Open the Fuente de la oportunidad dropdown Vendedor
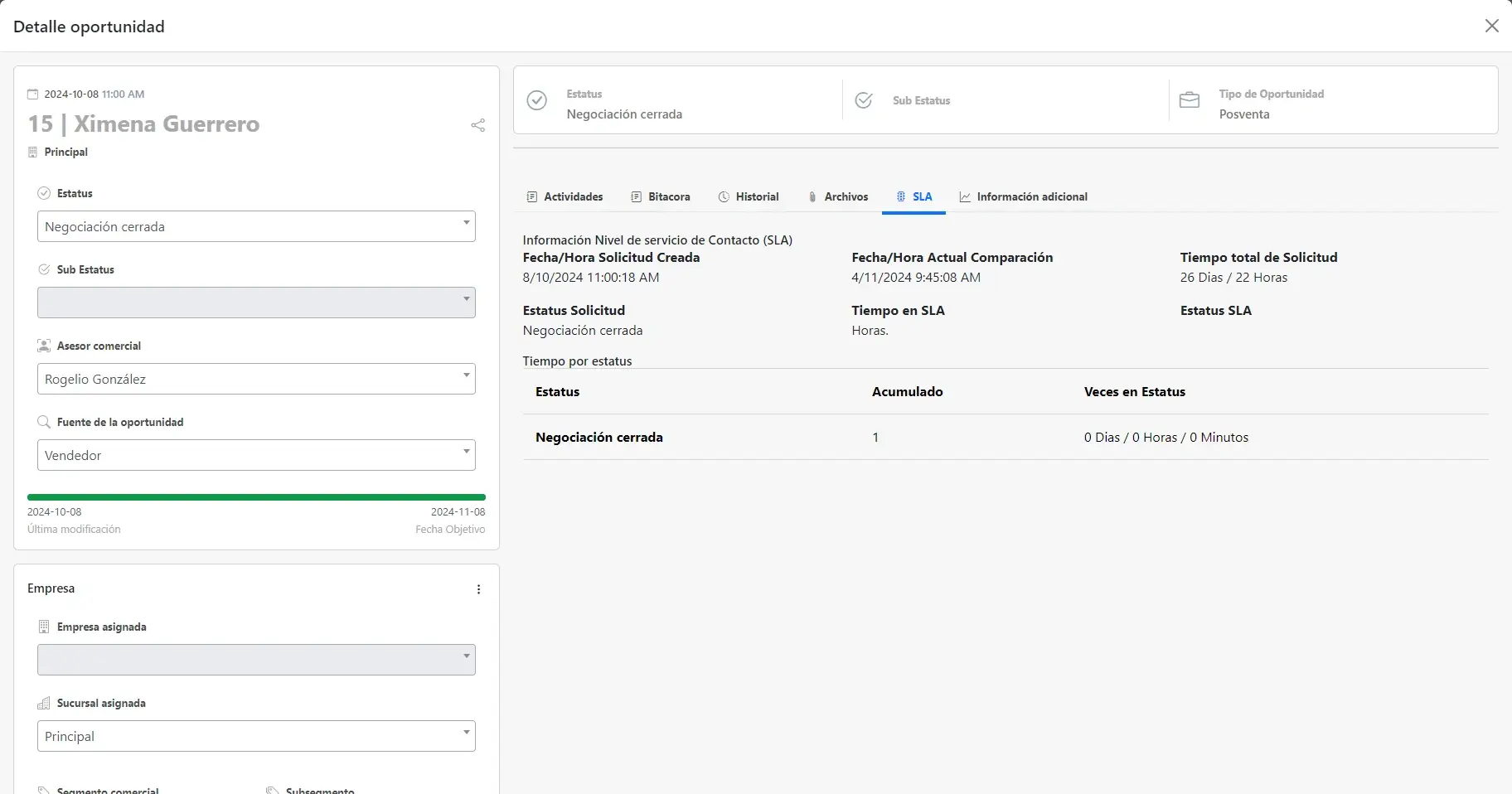Viewport: 1512px width, 794px height. [x=256, y=455]
